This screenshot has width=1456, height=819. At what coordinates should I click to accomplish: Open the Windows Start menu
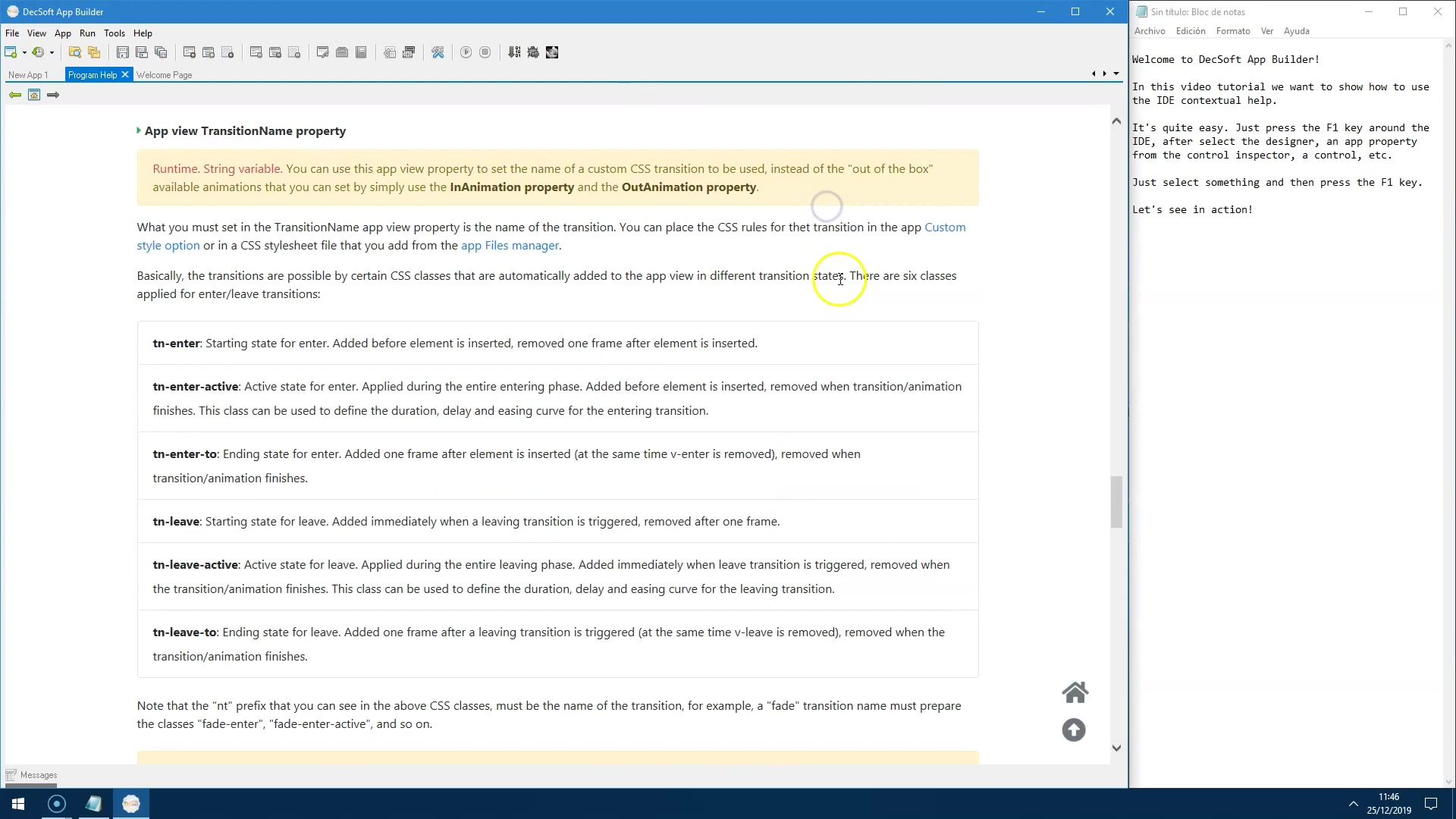[18, 804]
